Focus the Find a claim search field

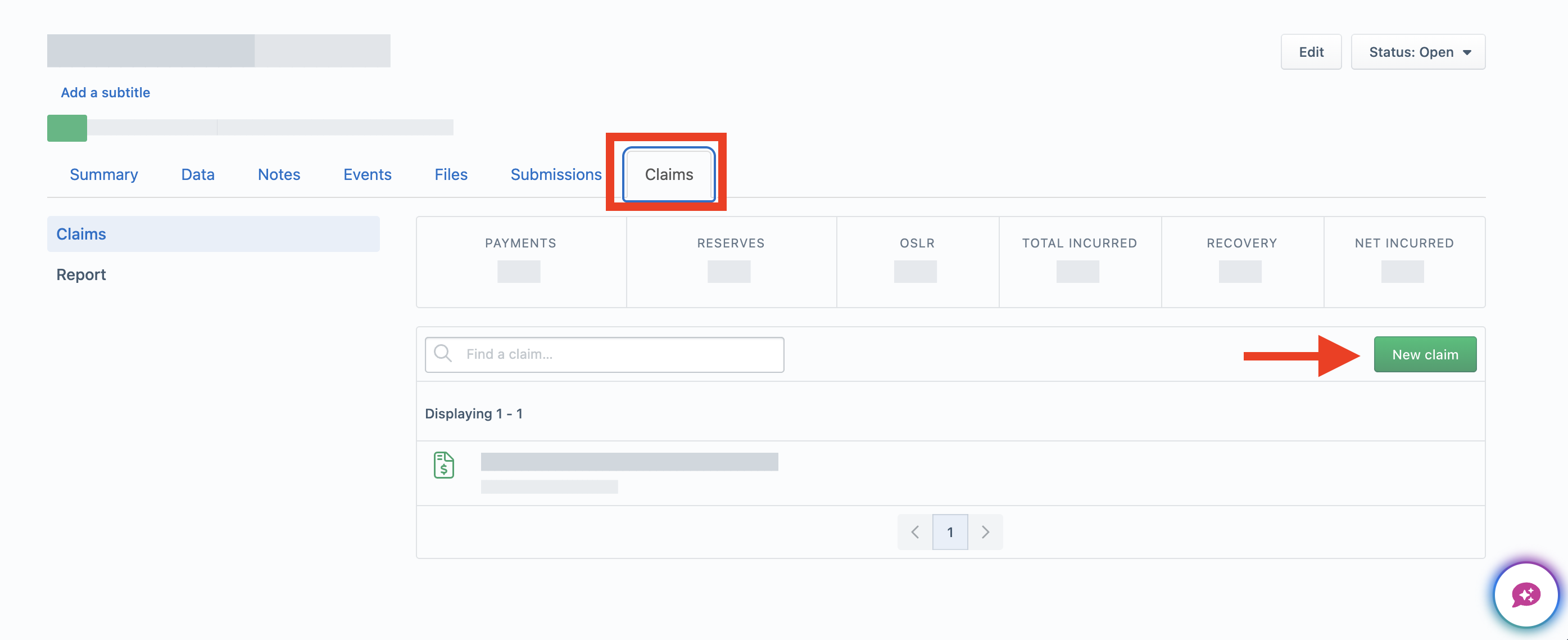pos(604,354)
